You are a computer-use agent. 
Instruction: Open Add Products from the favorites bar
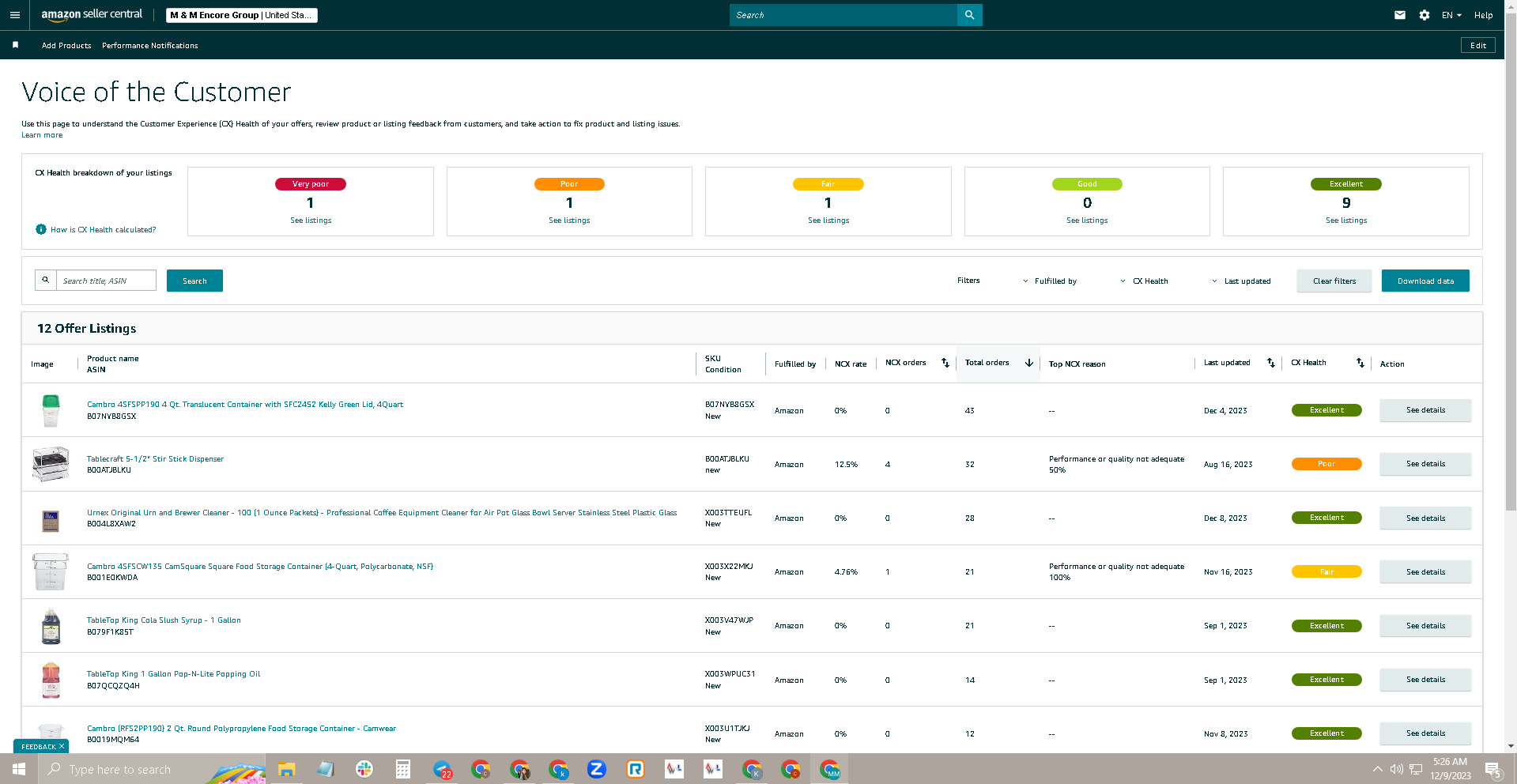pyautogui.click(x=66, y=46)
